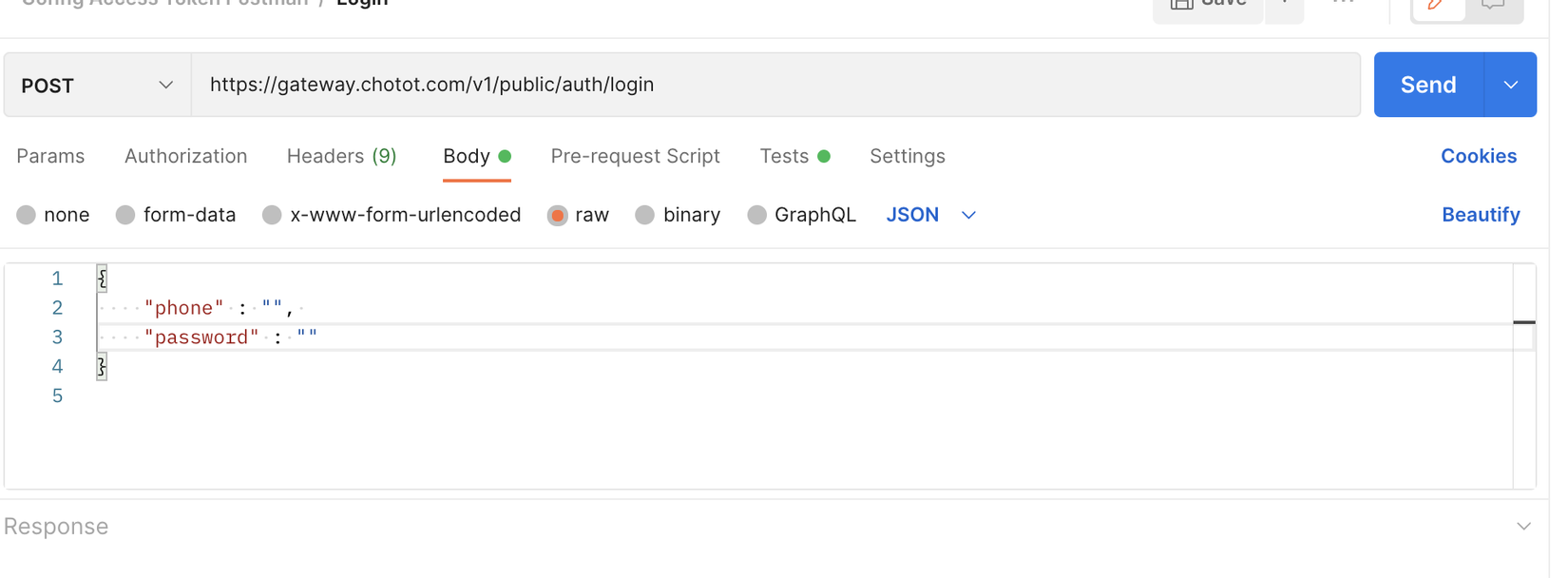Open the JSON format dropdown
This screenshot has height=578, width=1568.
point(930,215)
